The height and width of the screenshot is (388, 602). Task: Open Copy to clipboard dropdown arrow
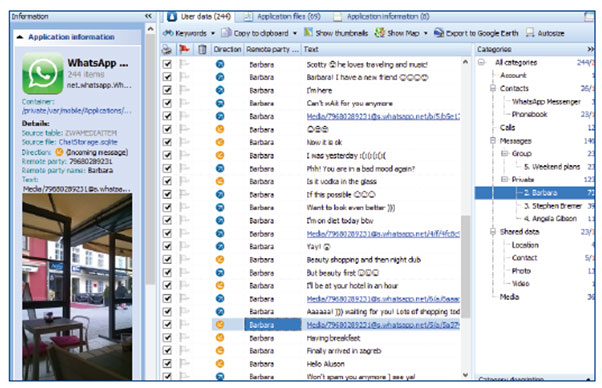(x=295, y=33)
